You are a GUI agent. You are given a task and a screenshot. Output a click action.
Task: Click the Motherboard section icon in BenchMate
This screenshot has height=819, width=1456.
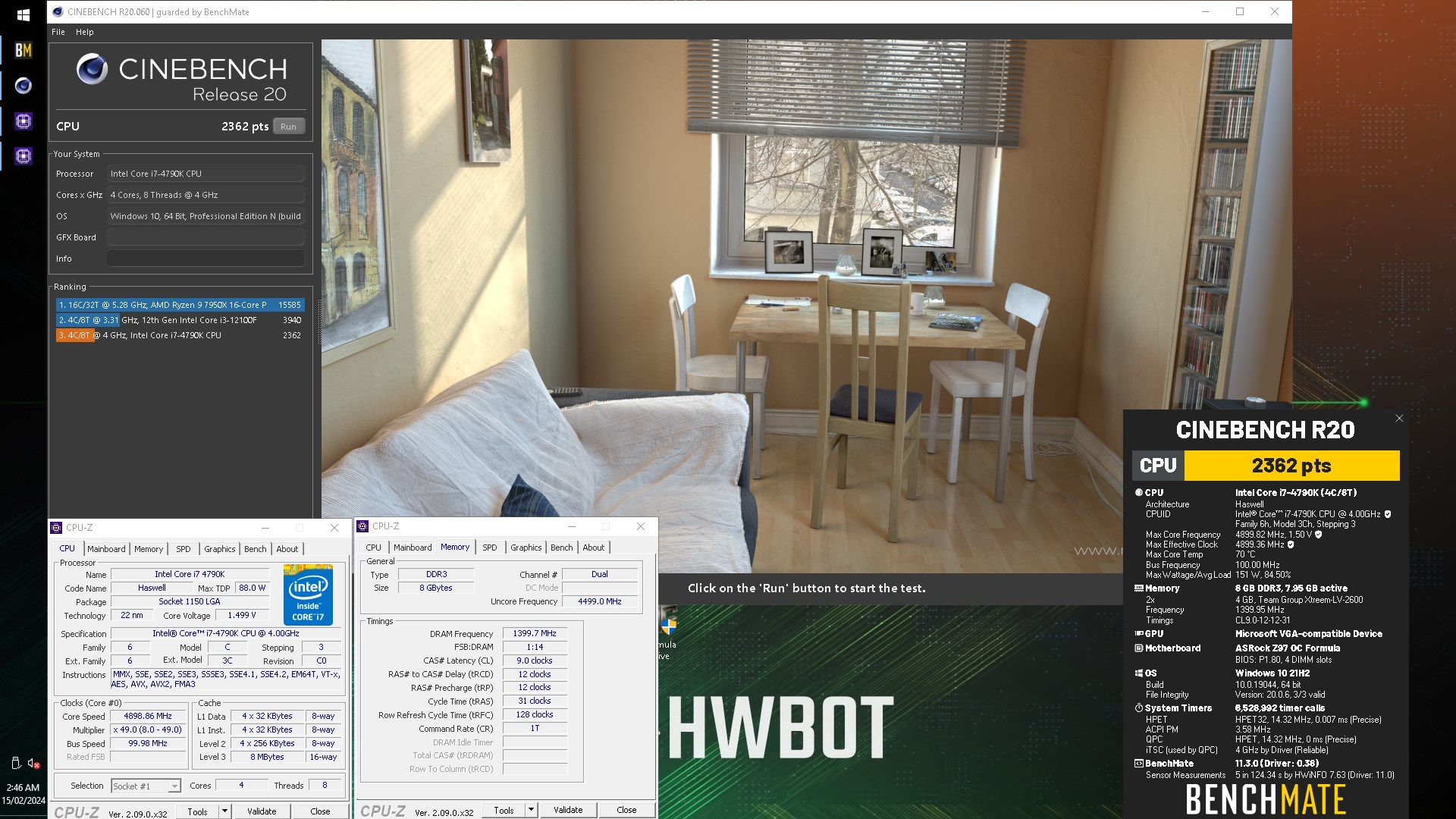pyautogui.click(x=1138, y=648)
